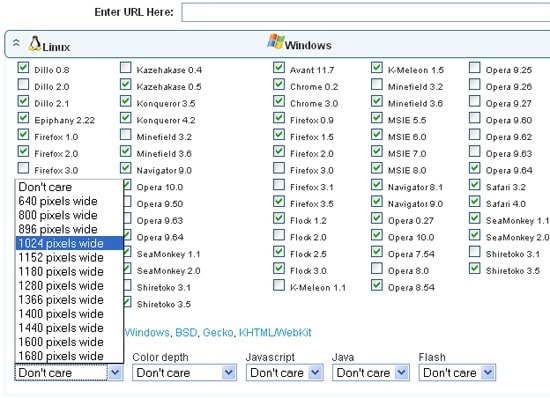Uncheck Navigator 8.1 checkbox

[377, 184]
